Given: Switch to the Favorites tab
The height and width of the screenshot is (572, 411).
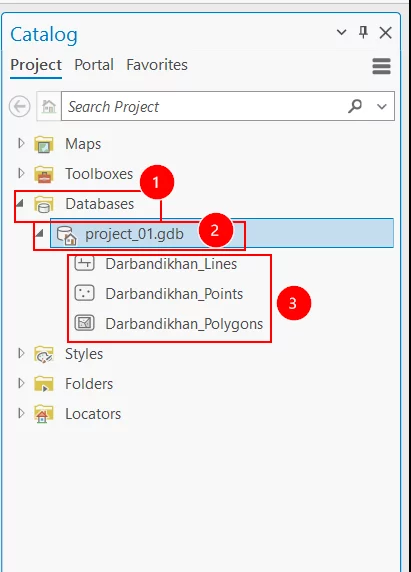Looking at the screenshot, I should (x=157, y=65).
